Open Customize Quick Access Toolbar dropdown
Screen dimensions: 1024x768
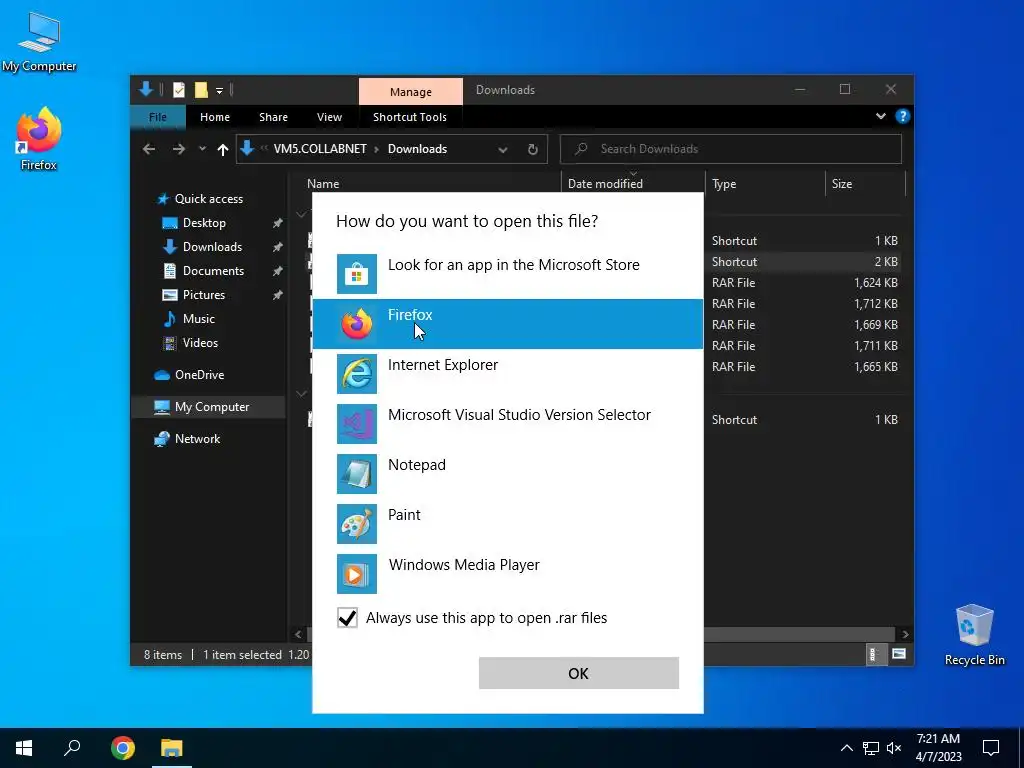219,90
